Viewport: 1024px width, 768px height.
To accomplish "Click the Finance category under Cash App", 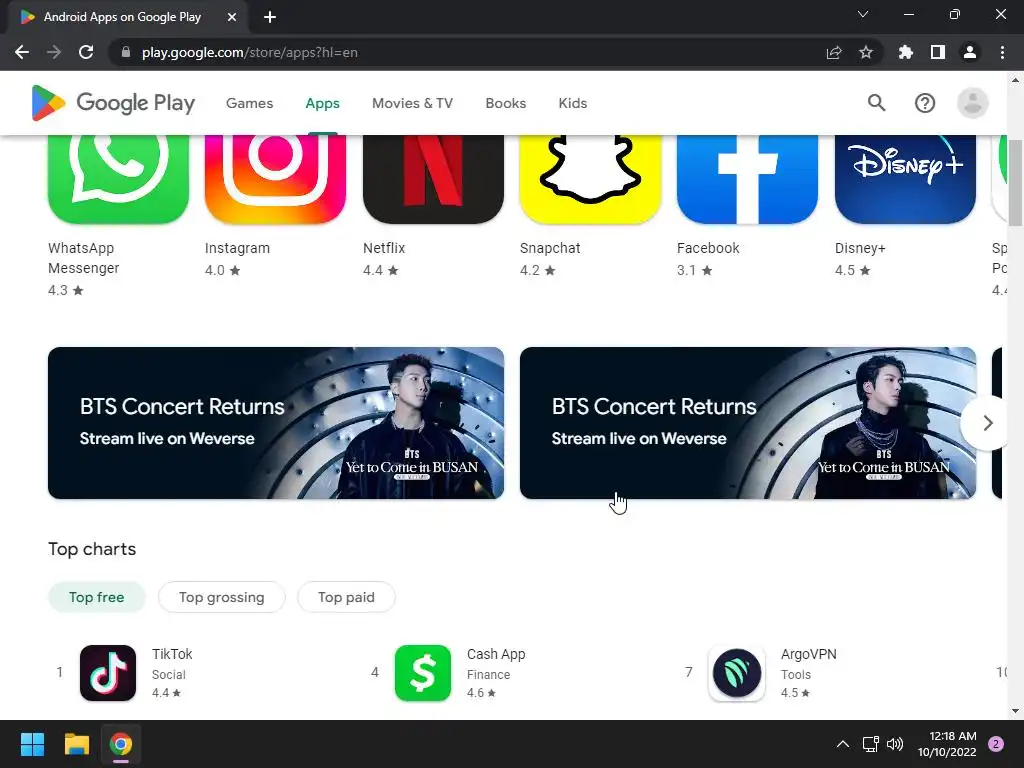I will [488, 675].
